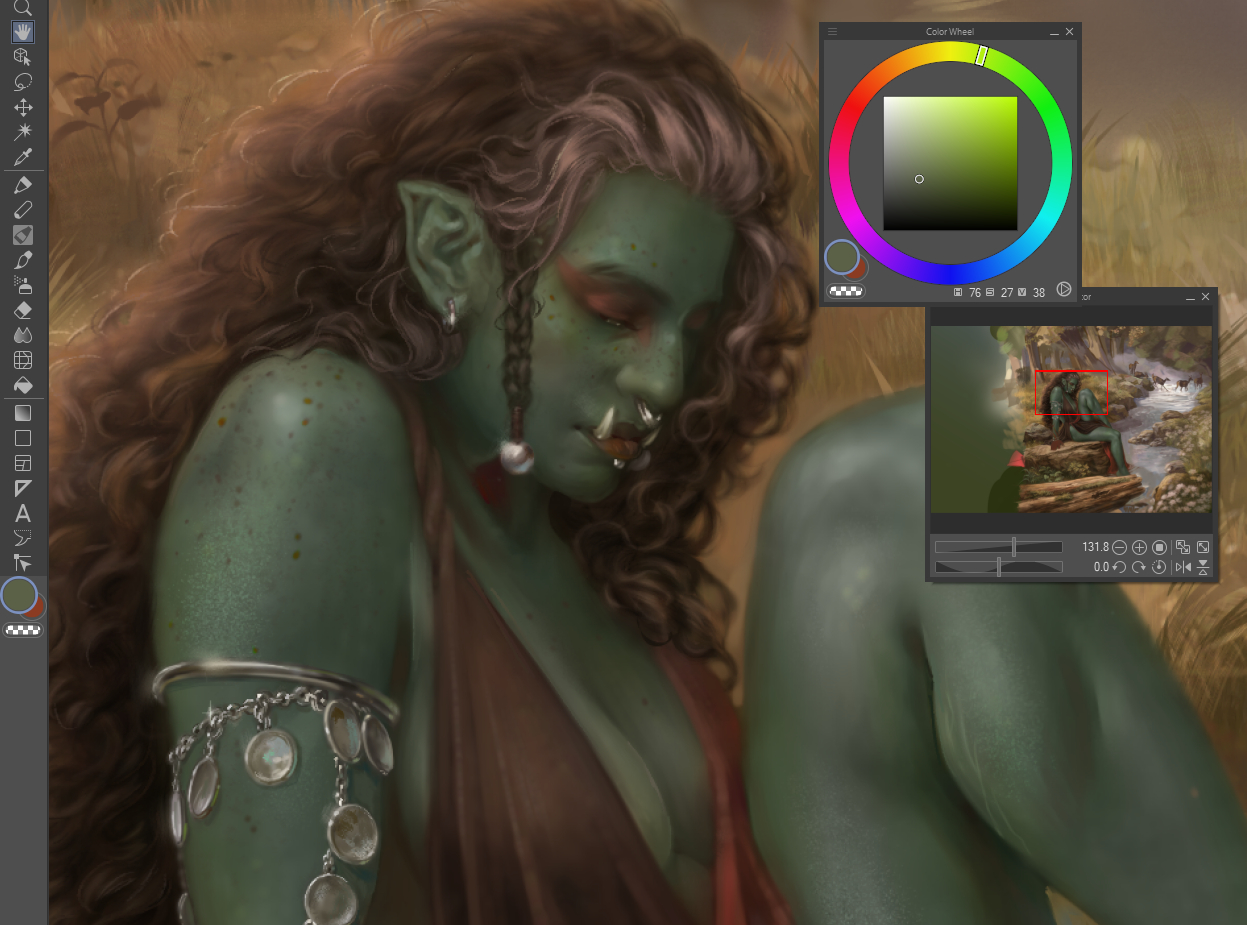Activate the Move layer tool

pos(23,107)
